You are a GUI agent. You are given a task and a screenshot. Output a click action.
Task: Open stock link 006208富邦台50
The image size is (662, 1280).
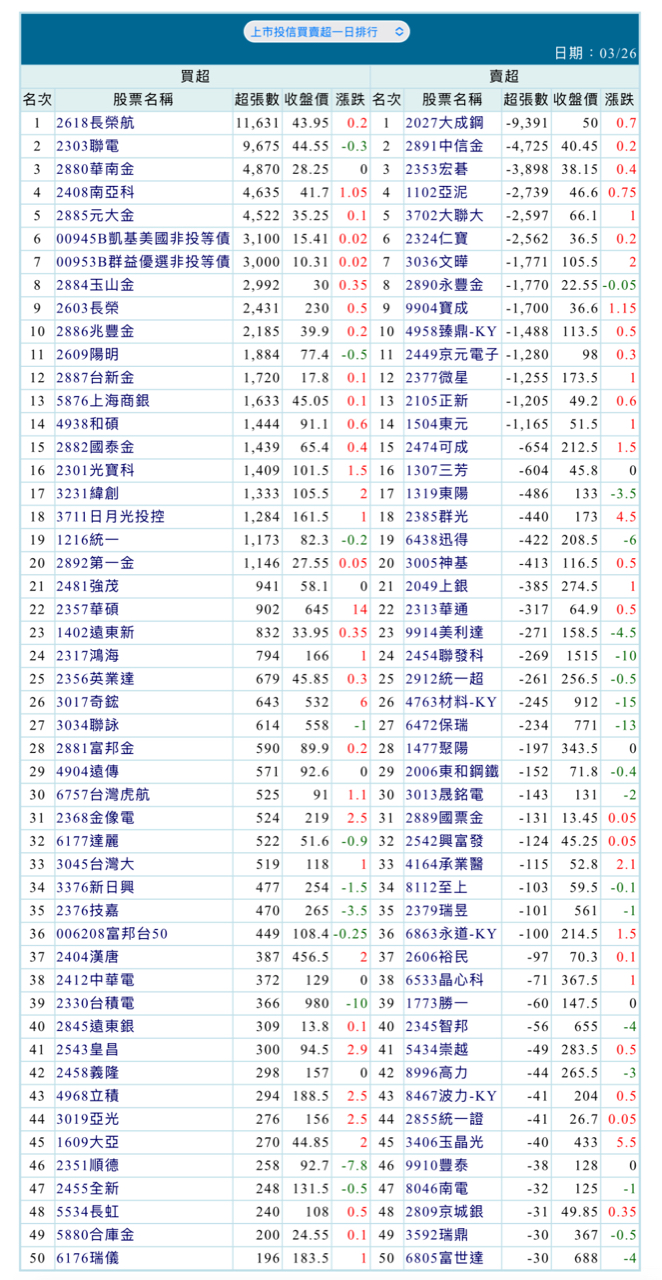111,934
